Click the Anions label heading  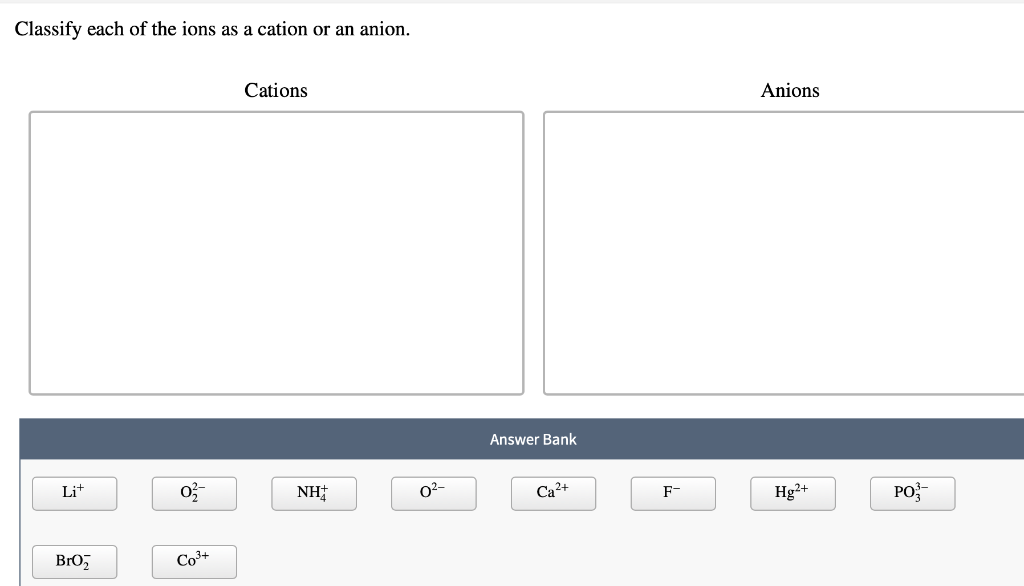pyautogui.click(x=790, y=91)
